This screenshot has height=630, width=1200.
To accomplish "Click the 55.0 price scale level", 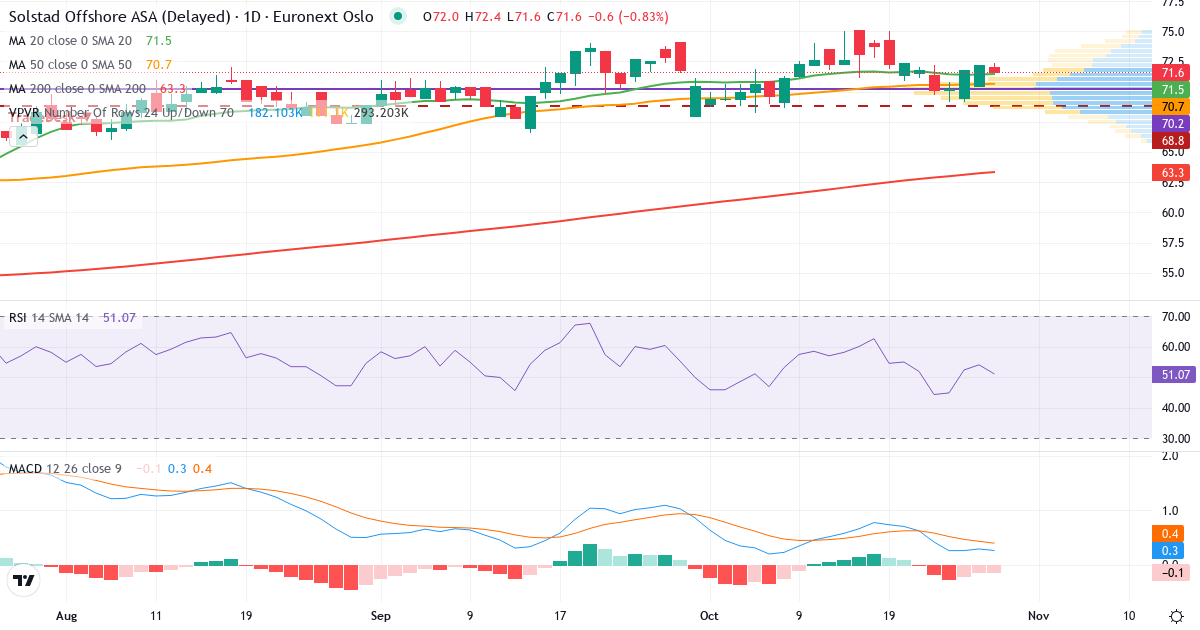I will coord(1173,272).
